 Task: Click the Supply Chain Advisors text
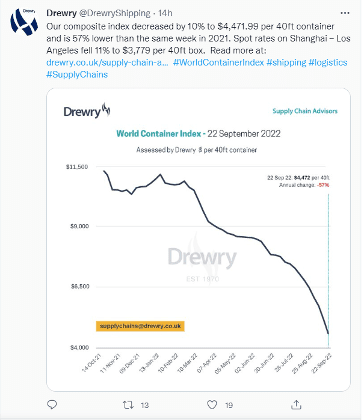coord(305,111)
